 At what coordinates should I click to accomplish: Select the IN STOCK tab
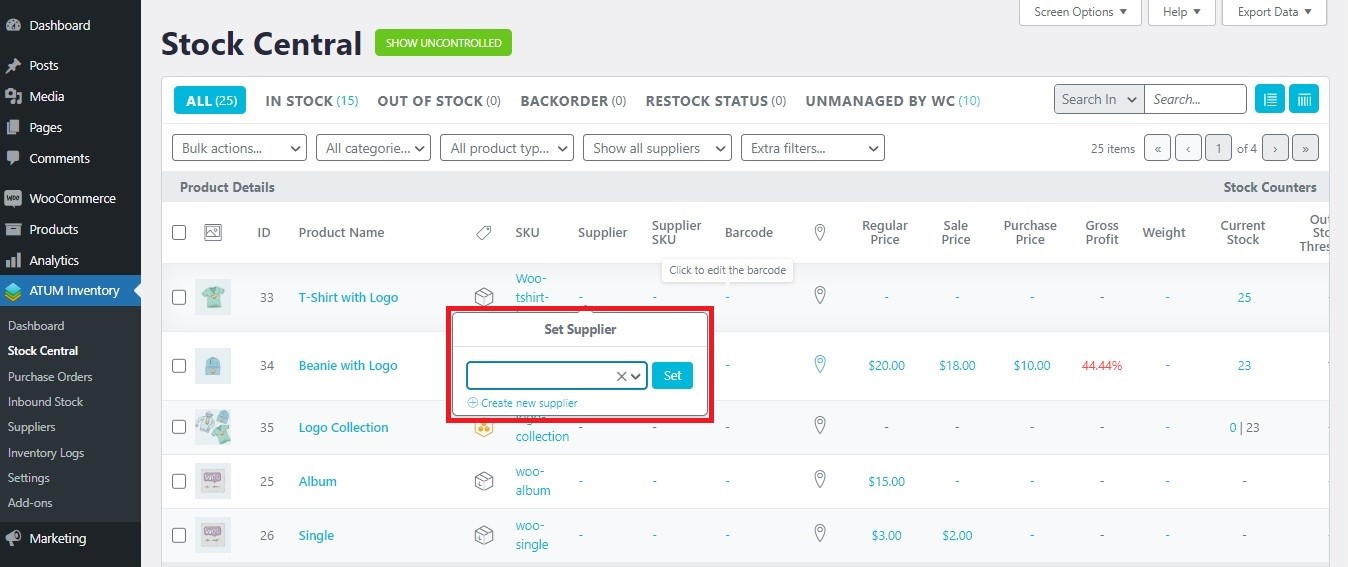coord(311,100)
